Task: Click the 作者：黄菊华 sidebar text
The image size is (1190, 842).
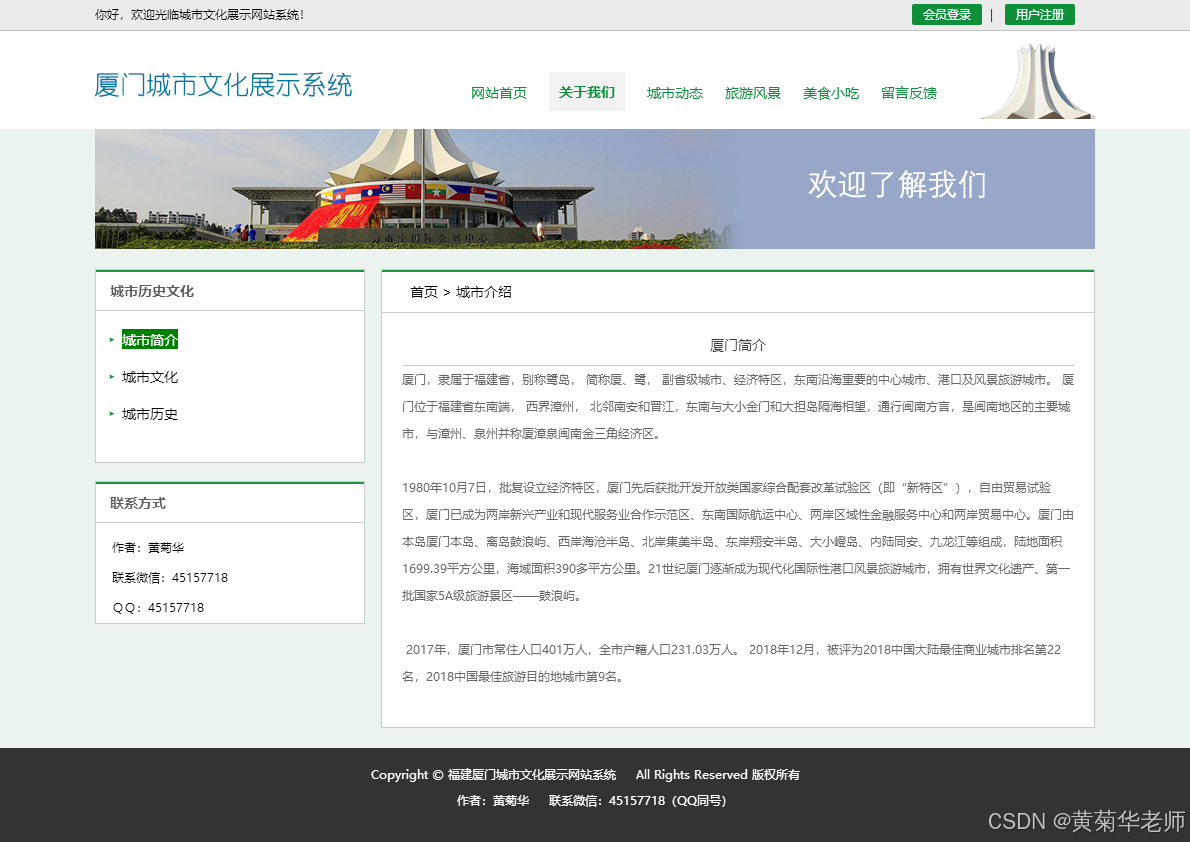Action: click(148, 547)
